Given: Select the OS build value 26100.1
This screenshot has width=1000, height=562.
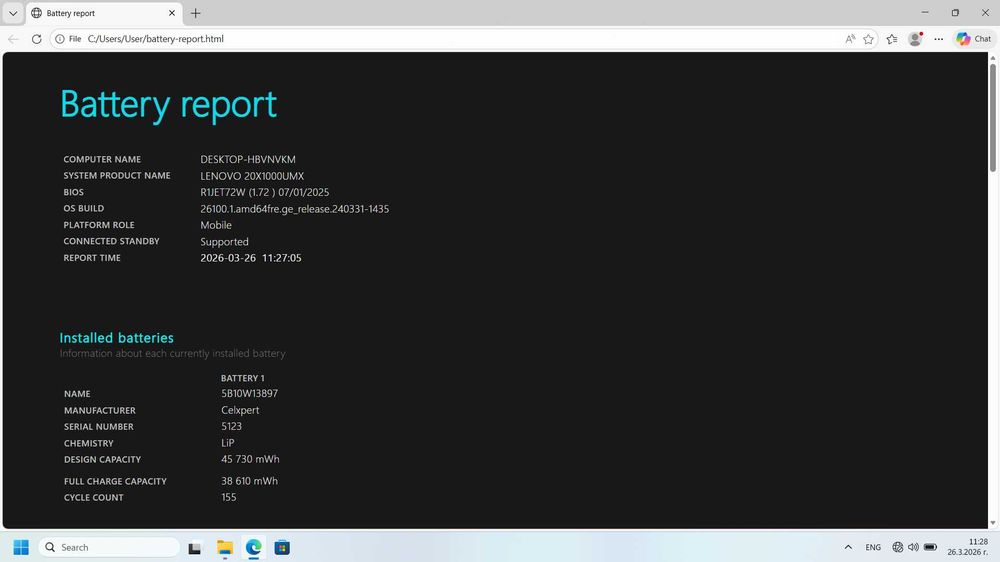Looking at the screenshot, I should [294, 209].
